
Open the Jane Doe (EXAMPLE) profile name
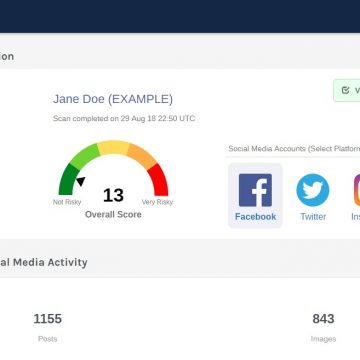(x=113, y=99)
